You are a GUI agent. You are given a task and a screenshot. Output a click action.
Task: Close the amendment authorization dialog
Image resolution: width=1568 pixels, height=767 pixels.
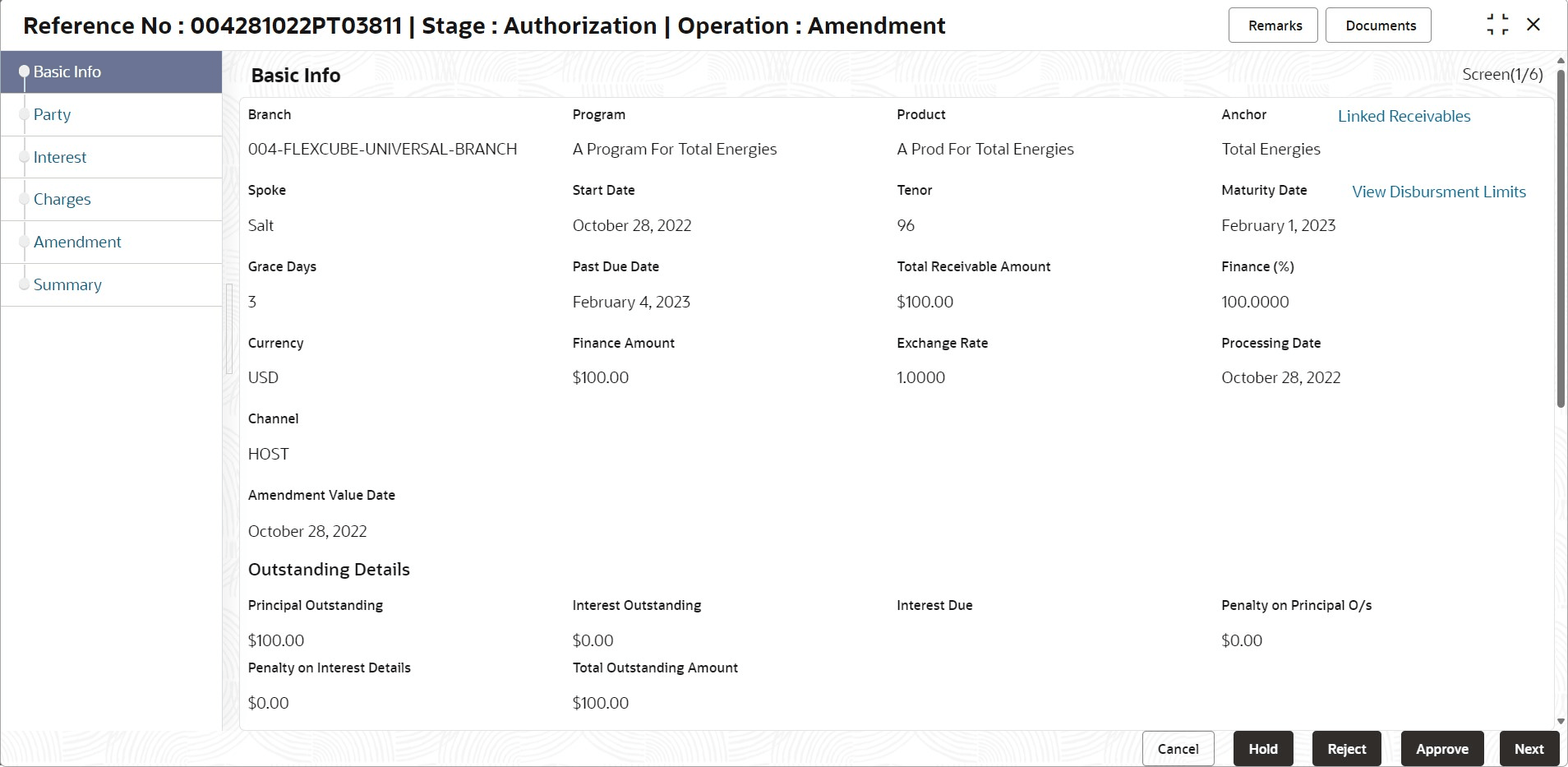[1533, 25]
